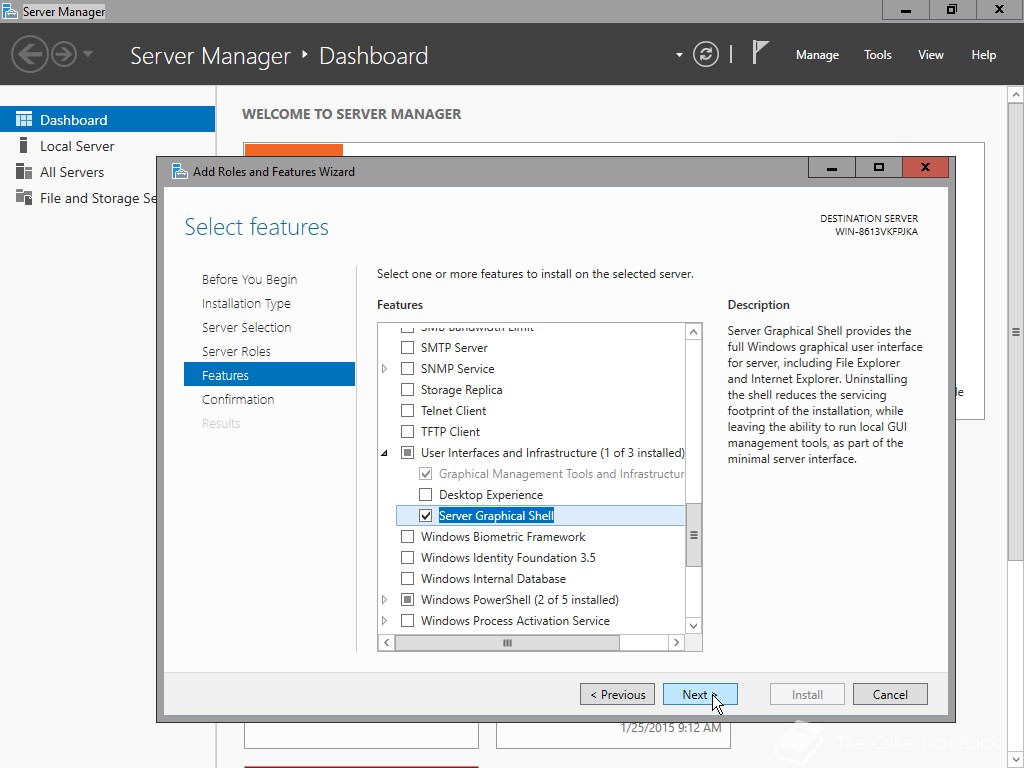Select Dashboard in the left sidebar
This screenshot has height=768, width=1024.
coord(107,120)
